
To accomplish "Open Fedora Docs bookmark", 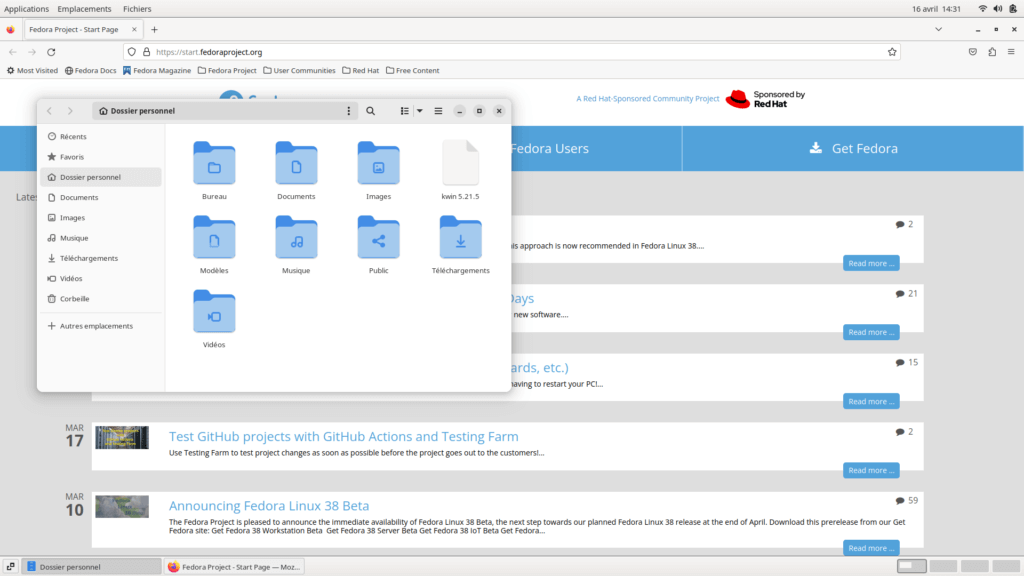I will point(90,71).
